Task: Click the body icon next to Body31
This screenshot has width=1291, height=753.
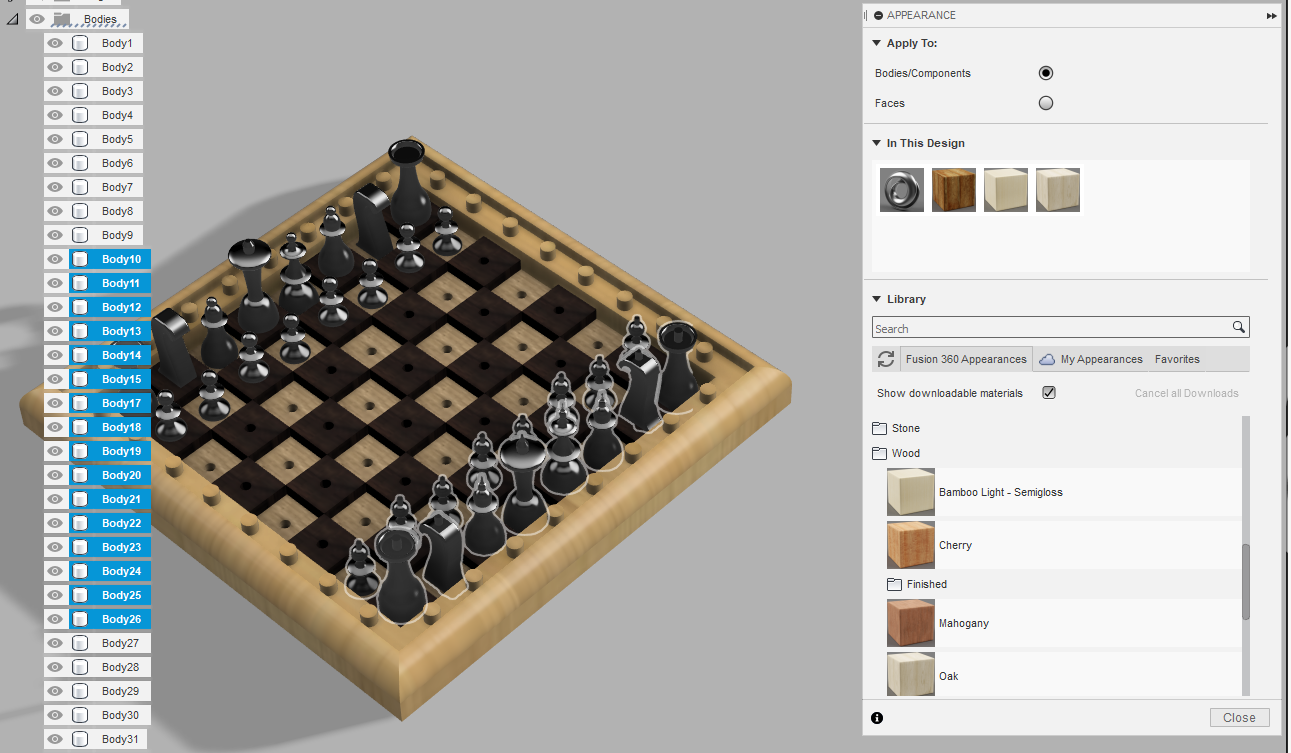Action: tap(80, 739)
